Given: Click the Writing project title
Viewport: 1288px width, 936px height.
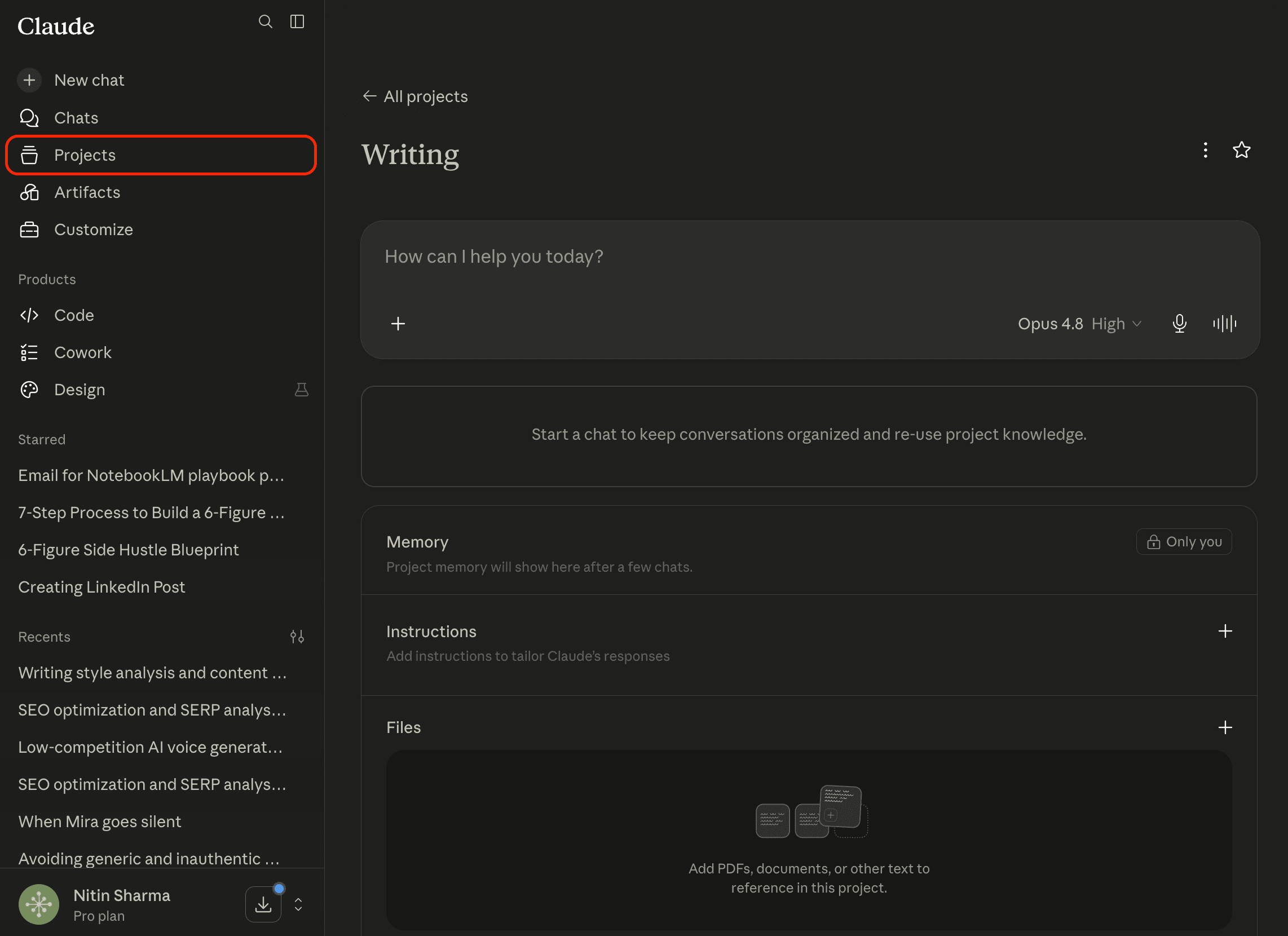Looking at the screenshot, I should pos(410,154).
